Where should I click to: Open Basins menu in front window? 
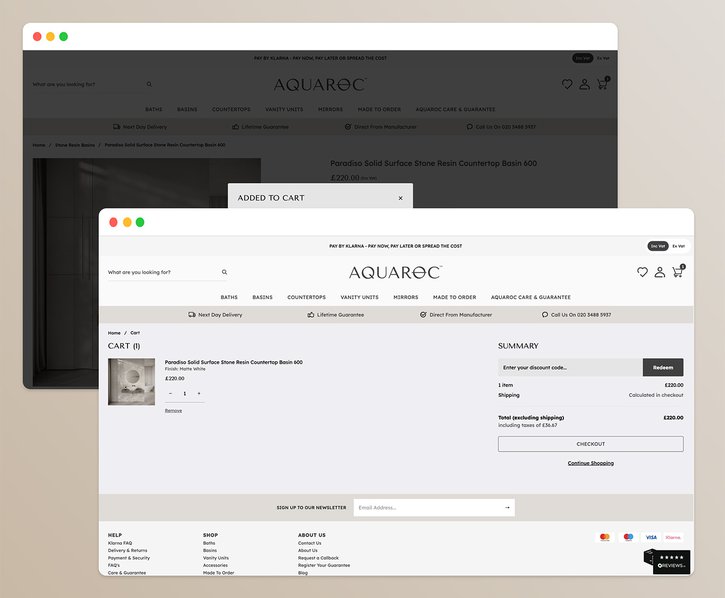coord(263,297)
